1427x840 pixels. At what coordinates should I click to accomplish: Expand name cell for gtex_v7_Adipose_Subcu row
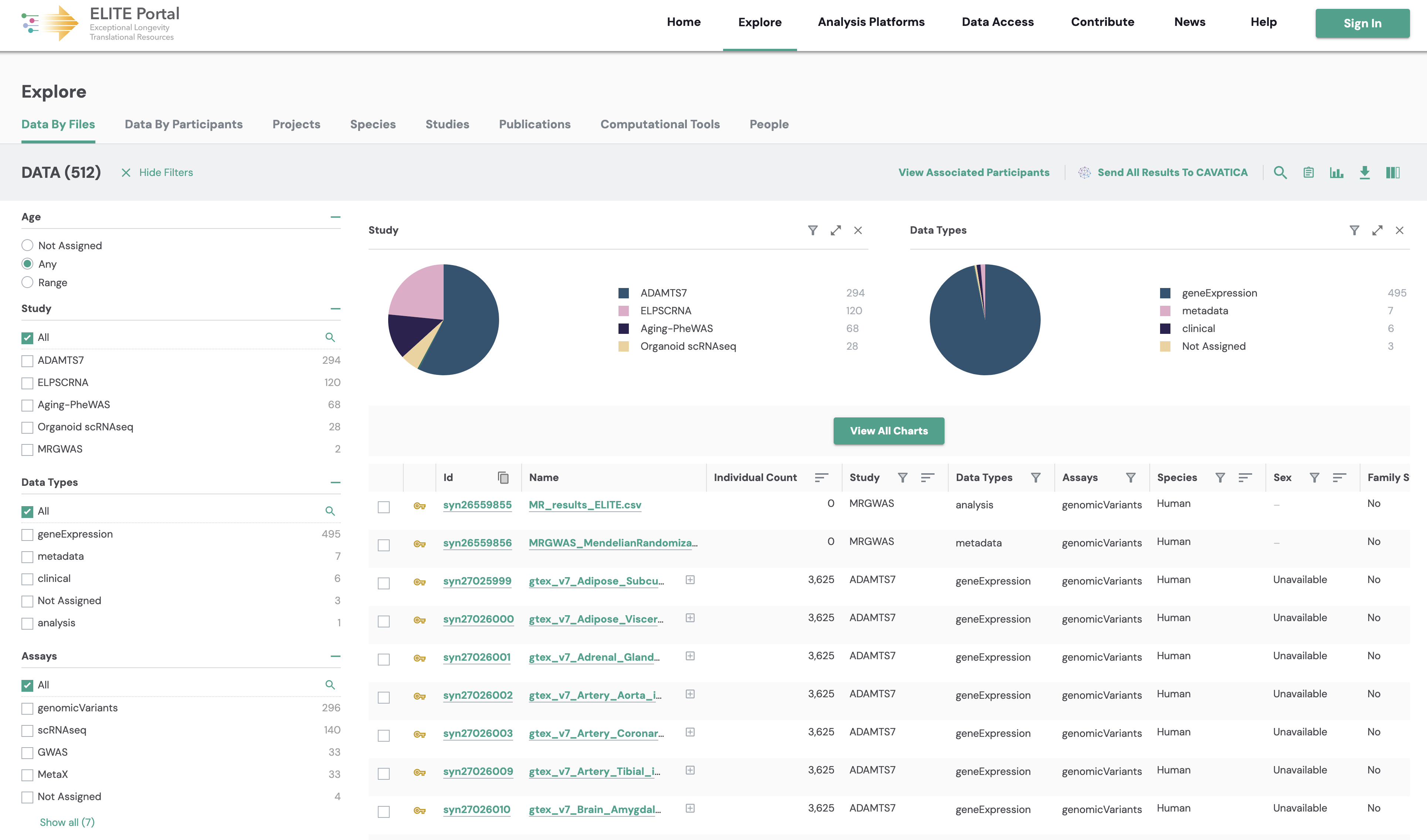tap(690, 579)
